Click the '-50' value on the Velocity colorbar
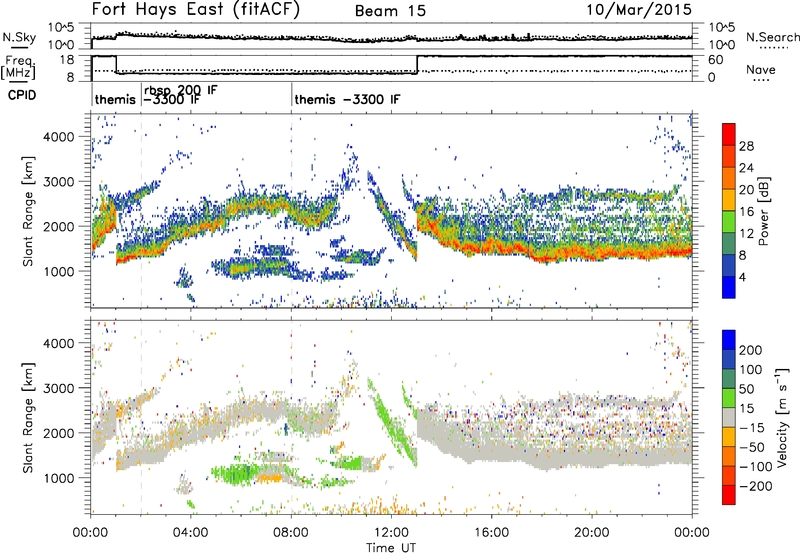800x554 pixels. [x=751, y=447]
